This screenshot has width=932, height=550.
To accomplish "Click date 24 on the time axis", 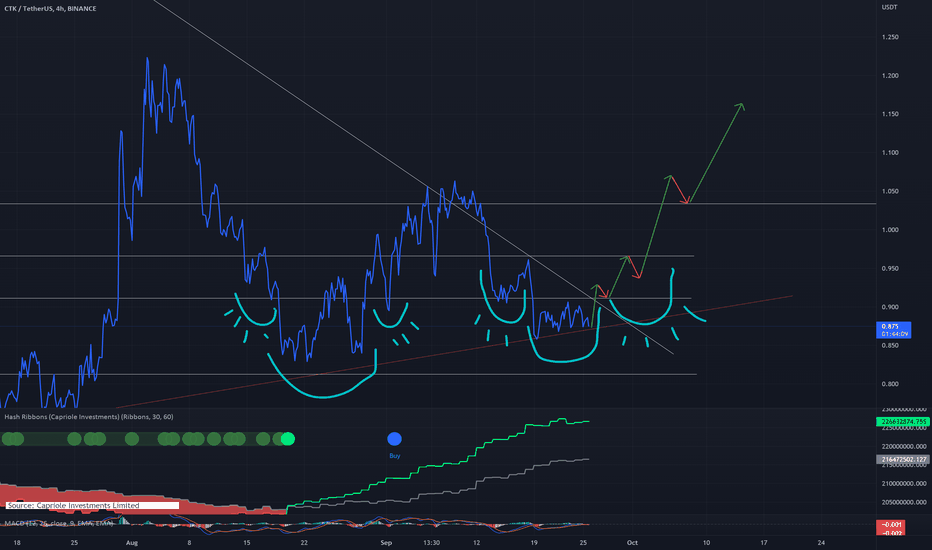I will click(x=821, y=542).
